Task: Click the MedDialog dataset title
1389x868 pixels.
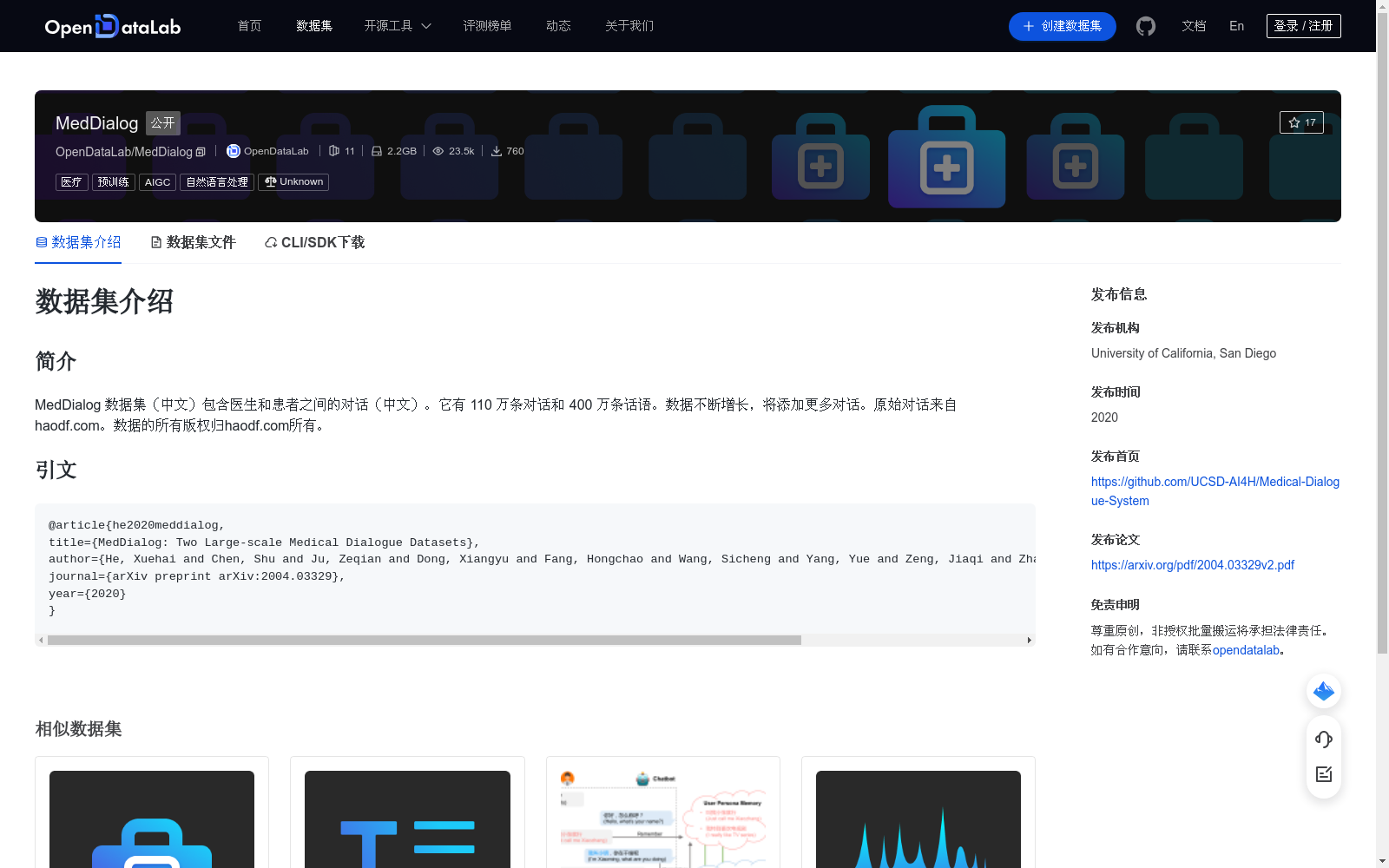Action: (97, 123)
